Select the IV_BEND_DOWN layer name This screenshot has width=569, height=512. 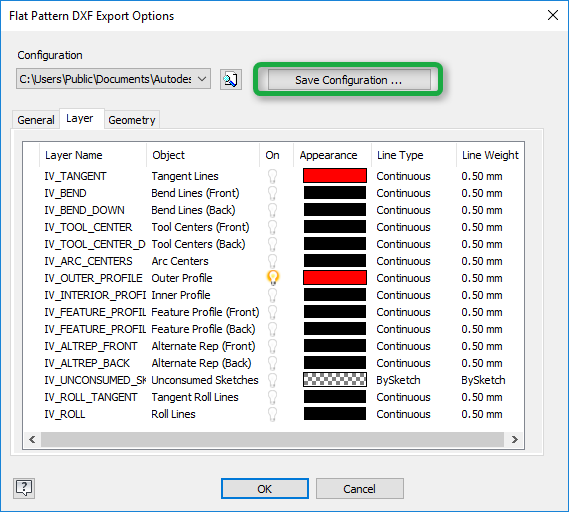point(84,210)
